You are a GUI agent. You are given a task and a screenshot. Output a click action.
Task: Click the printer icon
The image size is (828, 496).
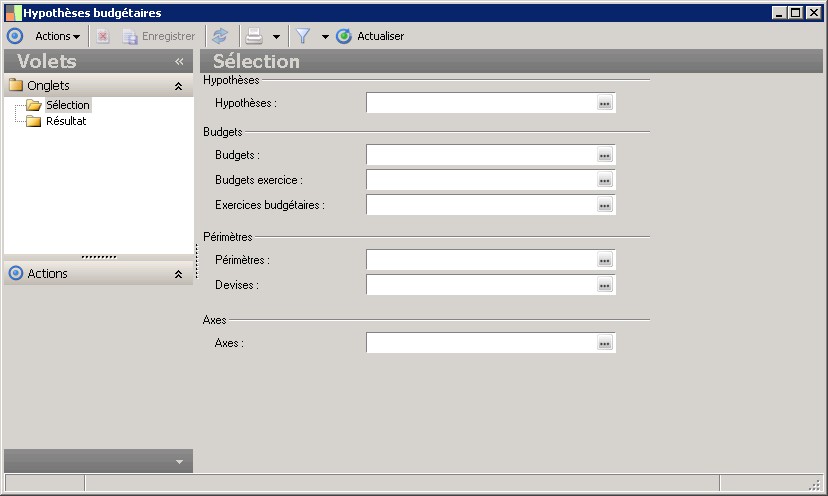point(254,36)
